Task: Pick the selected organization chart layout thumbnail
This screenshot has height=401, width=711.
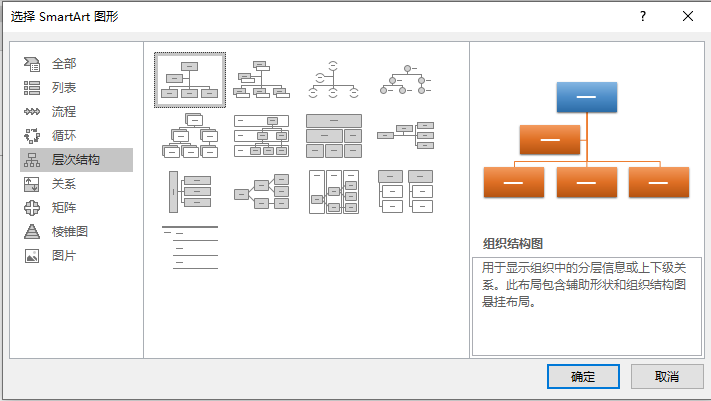Action: (x=190, y=80)
